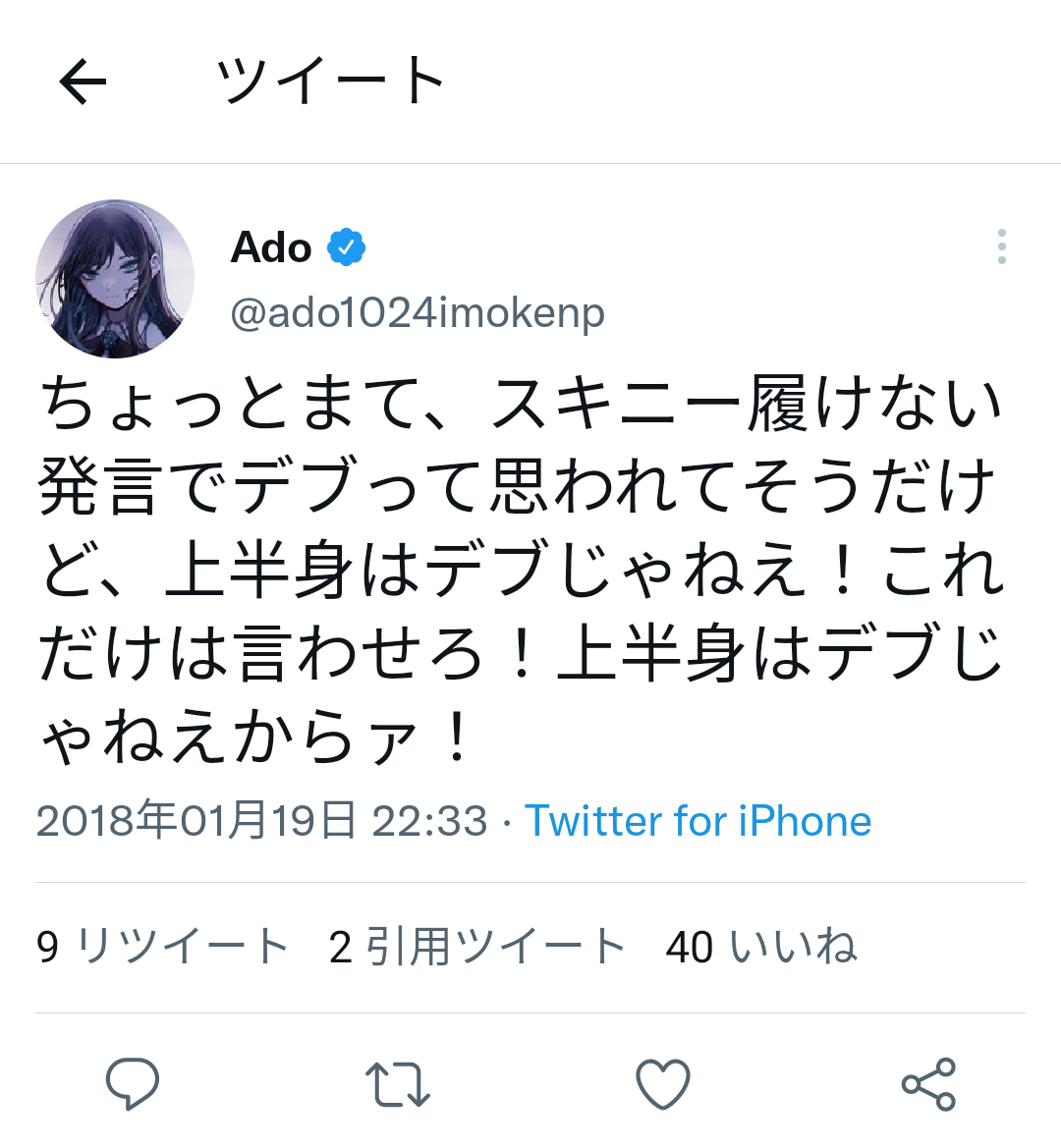The image size is (1061, 1148).
Task: Click the Twitter for iPhone source link
Action: (x=698, y=821)
